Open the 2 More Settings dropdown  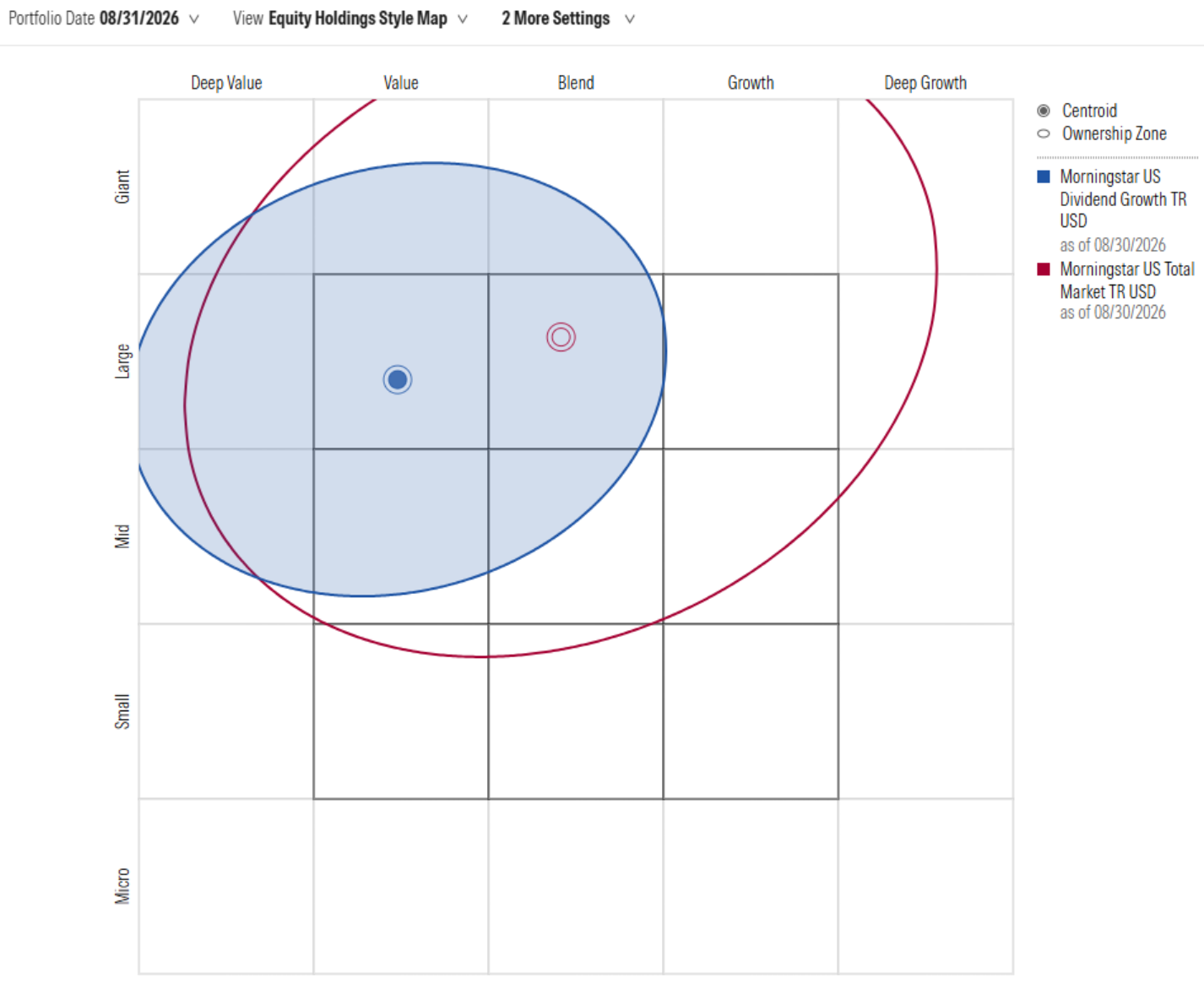[567, 19]
